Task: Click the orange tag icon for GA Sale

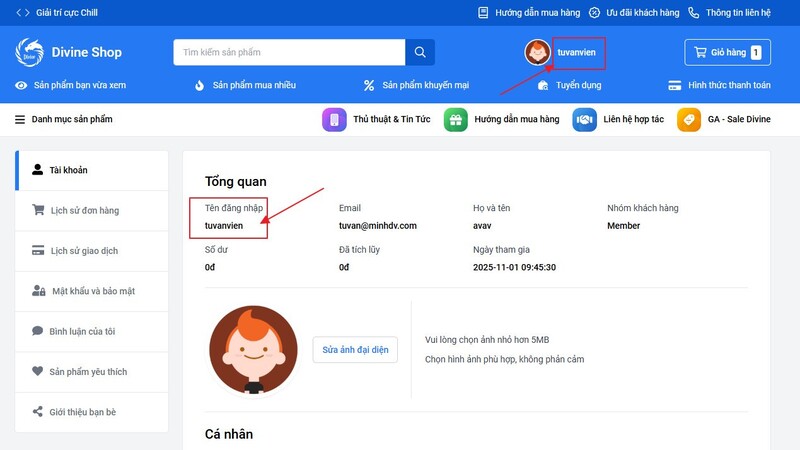Action: [689, 119]
